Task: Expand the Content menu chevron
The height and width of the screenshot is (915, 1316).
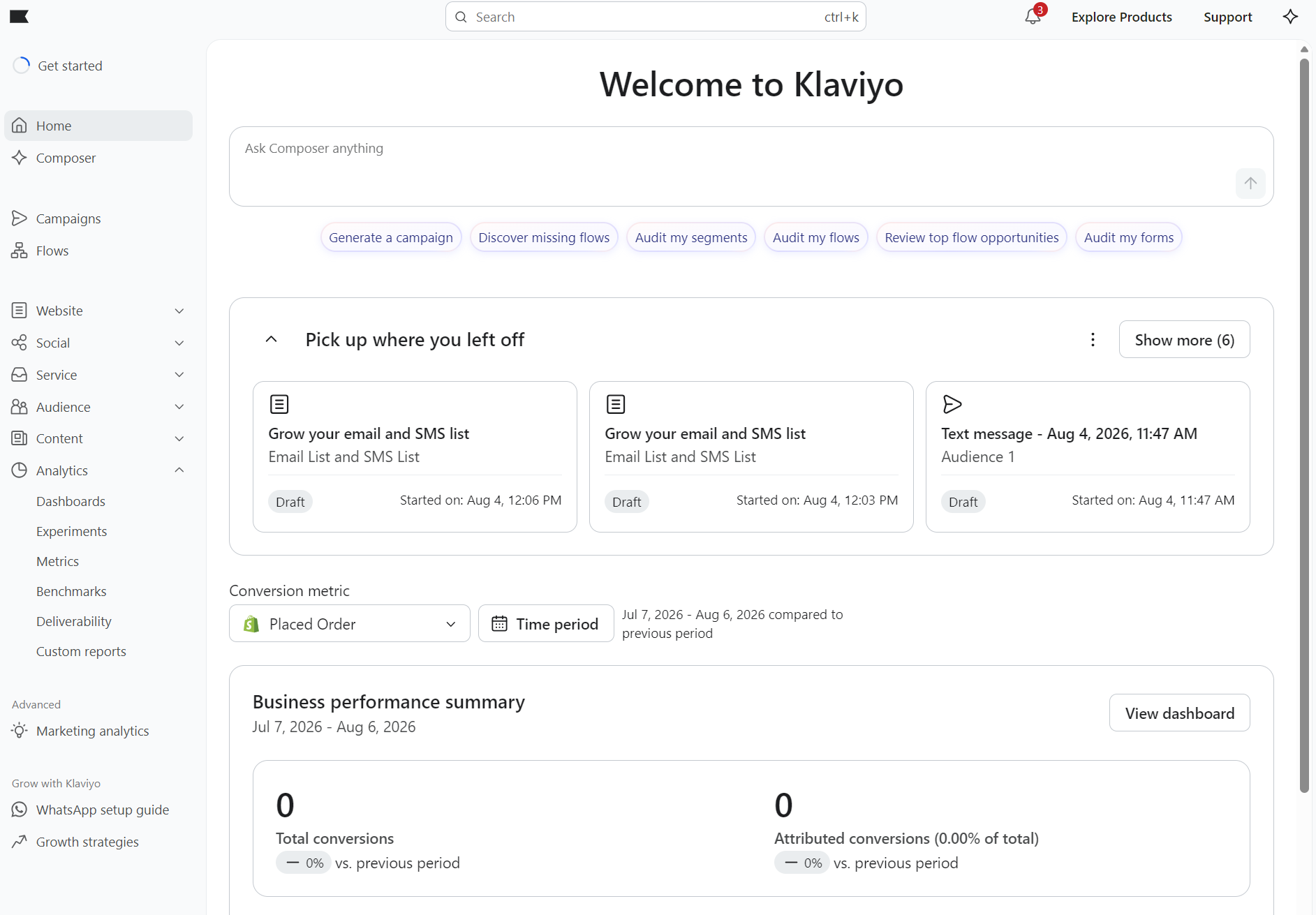Action: click(179, 438)
